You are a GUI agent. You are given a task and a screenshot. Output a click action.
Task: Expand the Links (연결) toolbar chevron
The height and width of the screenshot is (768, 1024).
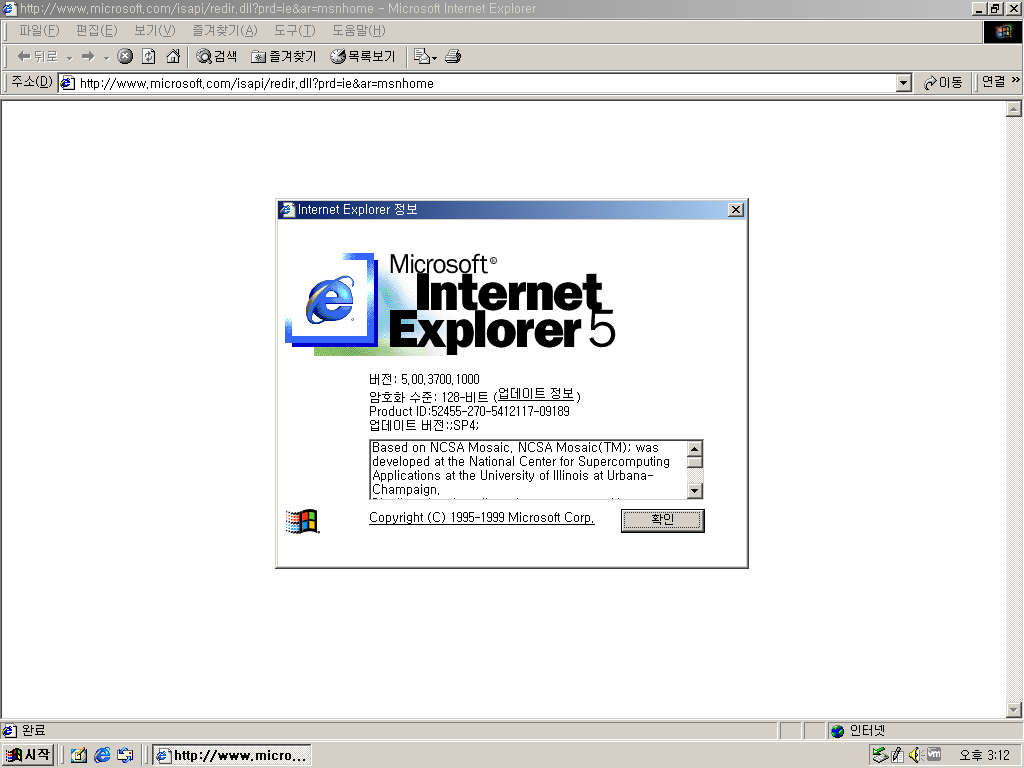coord(1016,80)
